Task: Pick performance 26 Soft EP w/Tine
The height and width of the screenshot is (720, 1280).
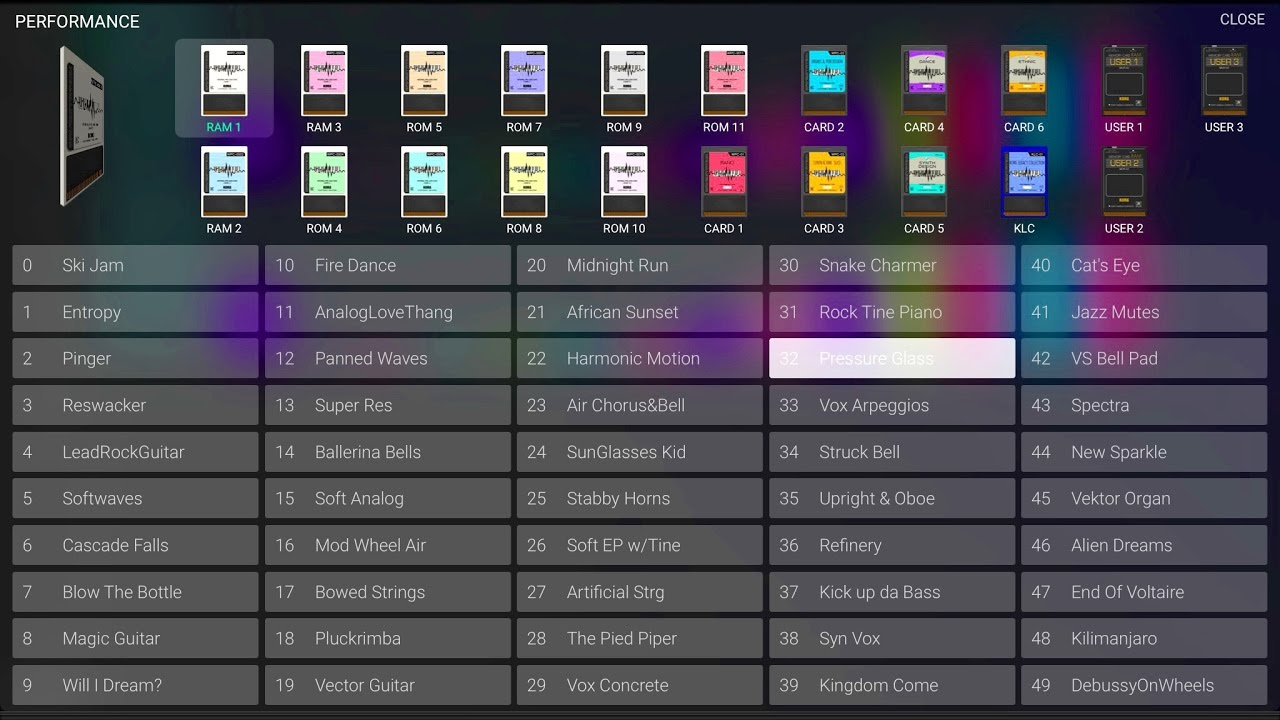Action: (x=640, y=545)
